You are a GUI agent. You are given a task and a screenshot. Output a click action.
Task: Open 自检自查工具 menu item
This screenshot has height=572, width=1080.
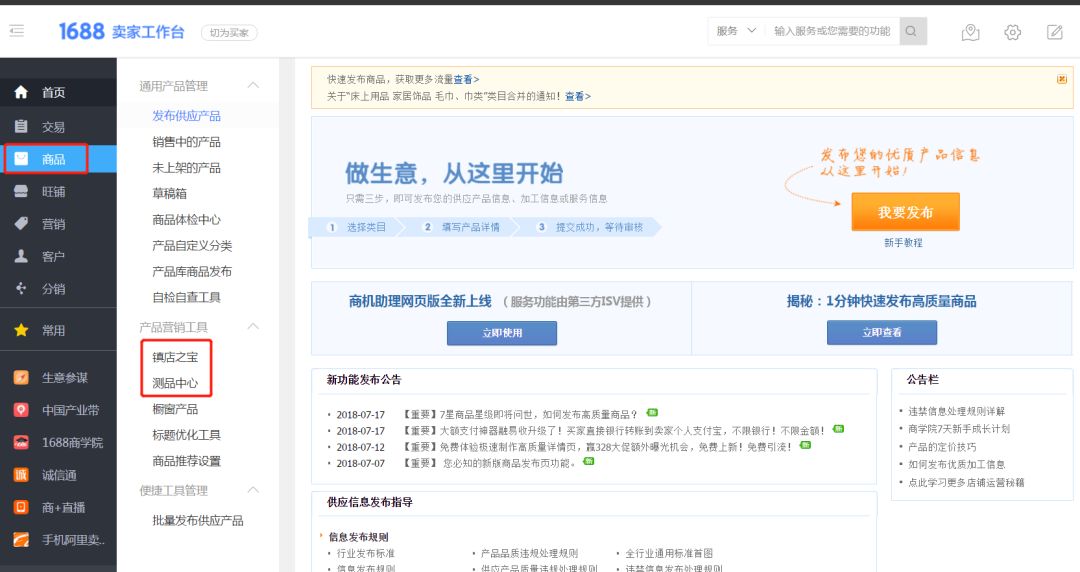pyautogui.click(x=187, y=297)
